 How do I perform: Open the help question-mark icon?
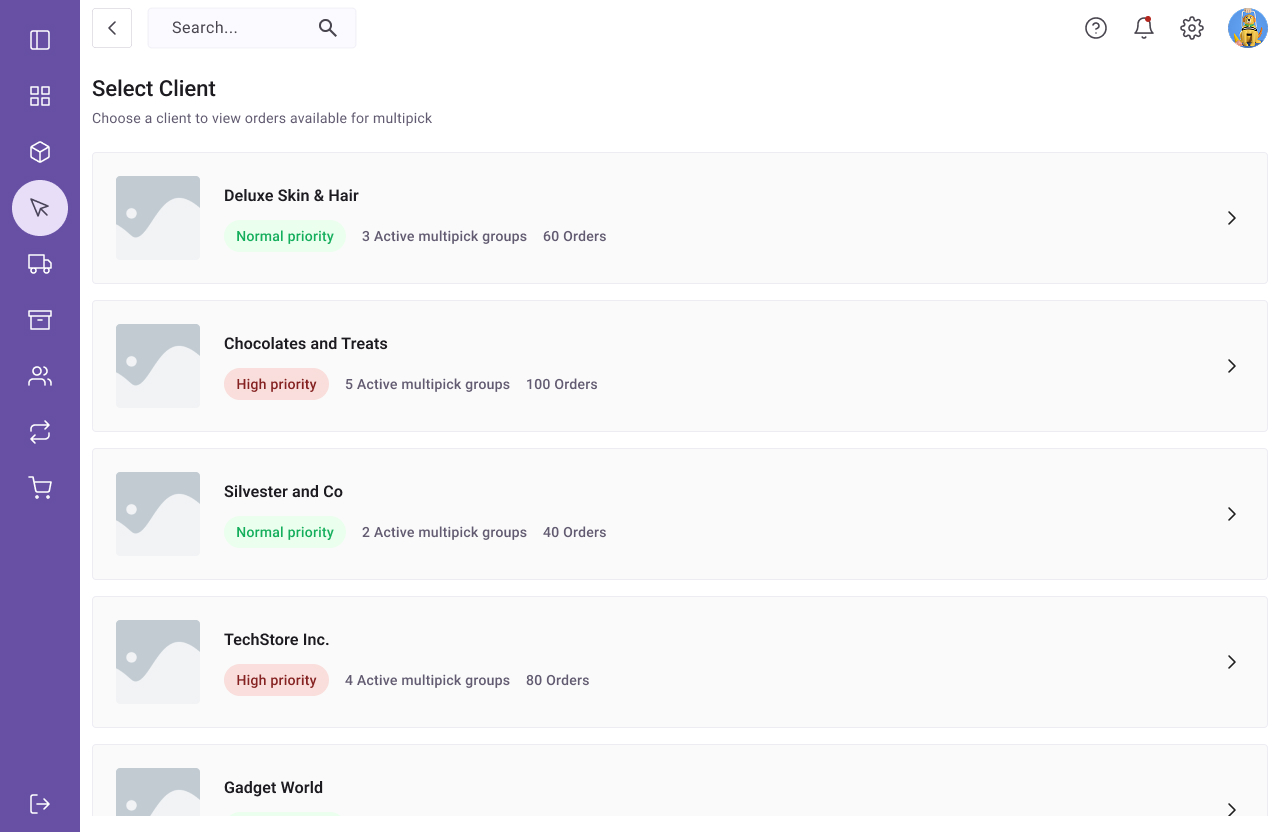coord(1096,28)
